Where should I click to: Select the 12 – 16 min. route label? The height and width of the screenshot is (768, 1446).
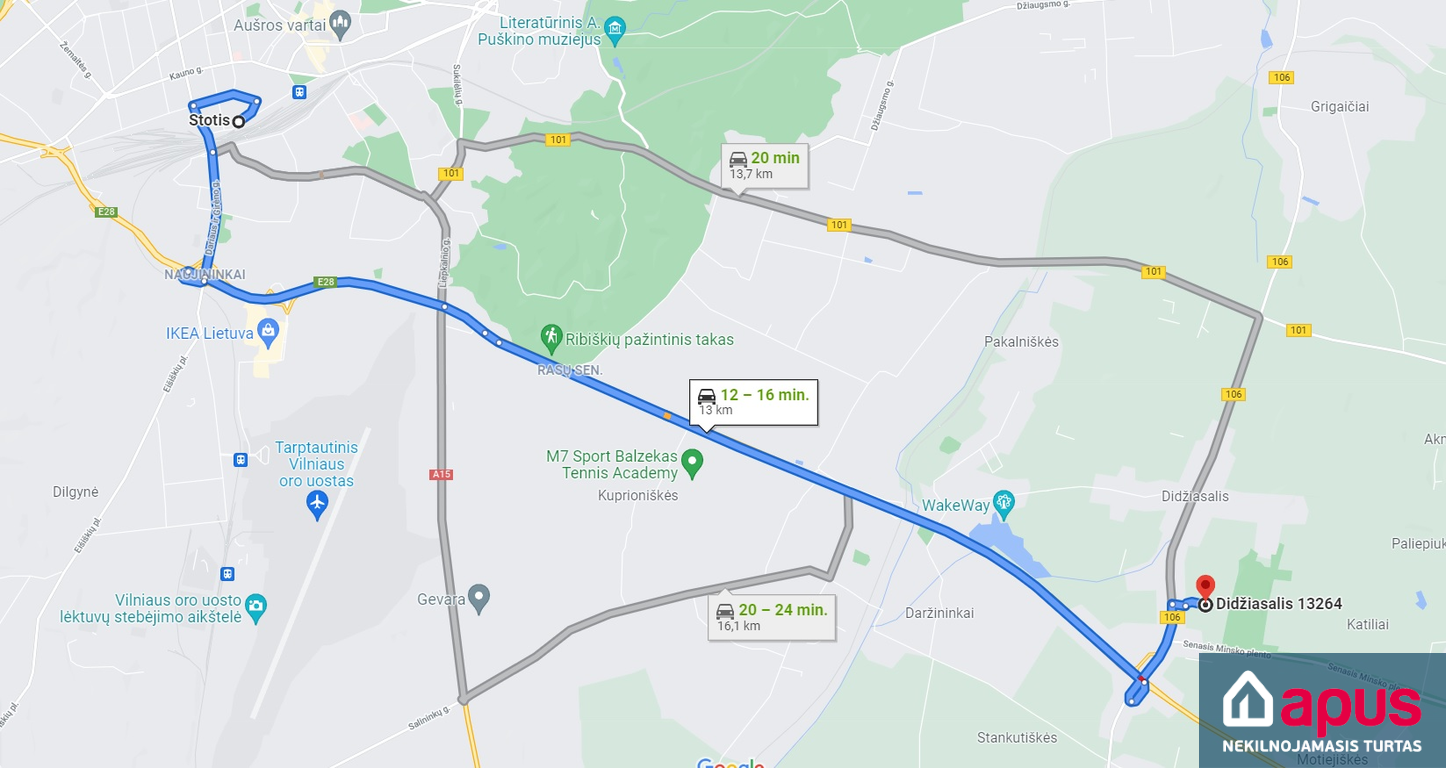(755, 402)
